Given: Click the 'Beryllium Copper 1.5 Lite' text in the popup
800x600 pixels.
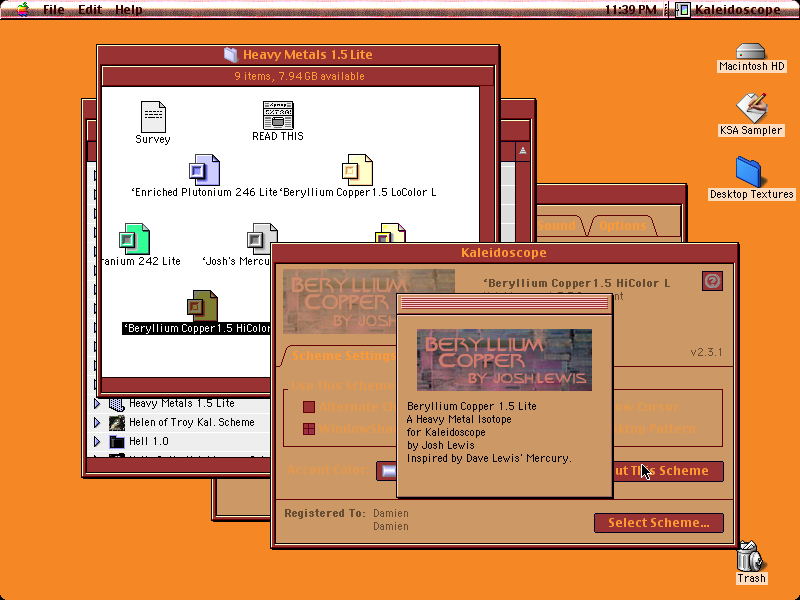Looking at the screenshot, I should click(471, 407).
